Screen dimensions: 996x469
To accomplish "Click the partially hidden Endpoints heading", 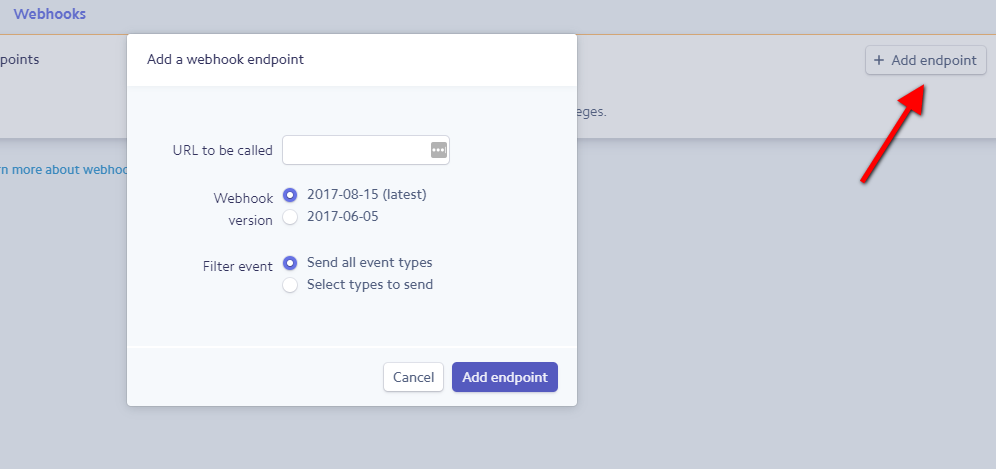I will (20, 60).
